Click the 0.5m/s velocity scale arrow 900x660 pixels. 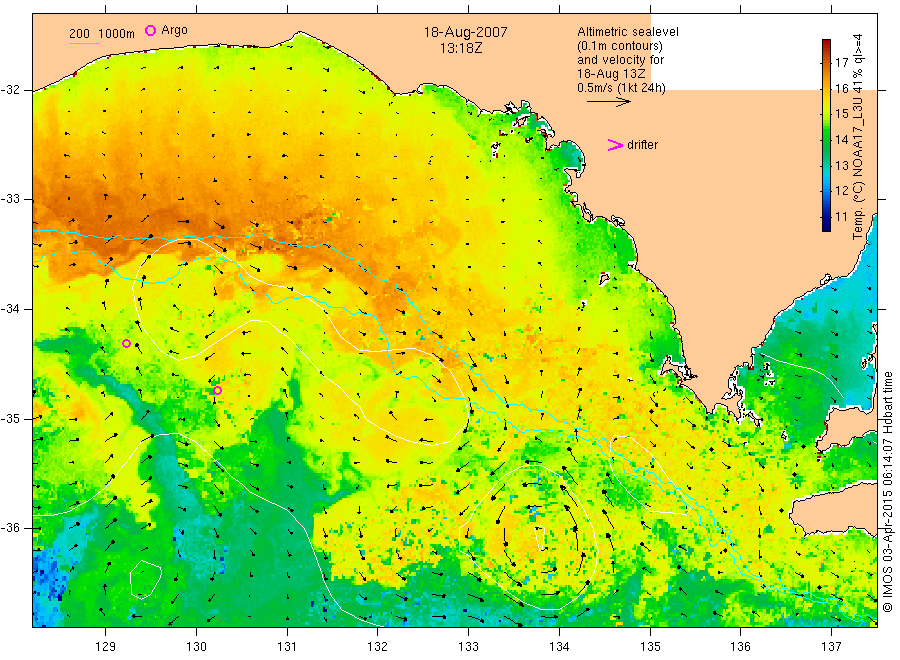point(608,102)
